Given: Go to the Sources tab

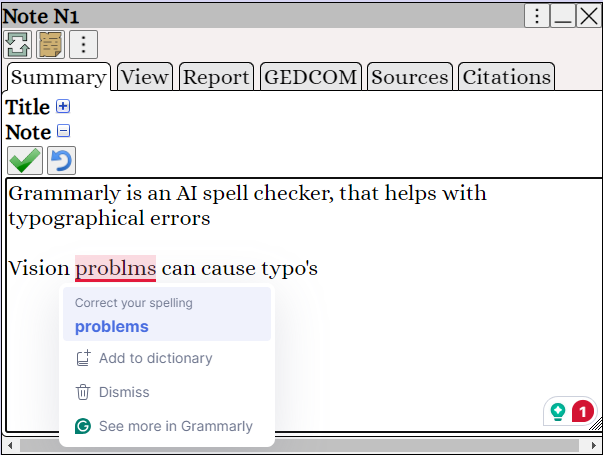Looking at the screenshot, I should [410, 77].
